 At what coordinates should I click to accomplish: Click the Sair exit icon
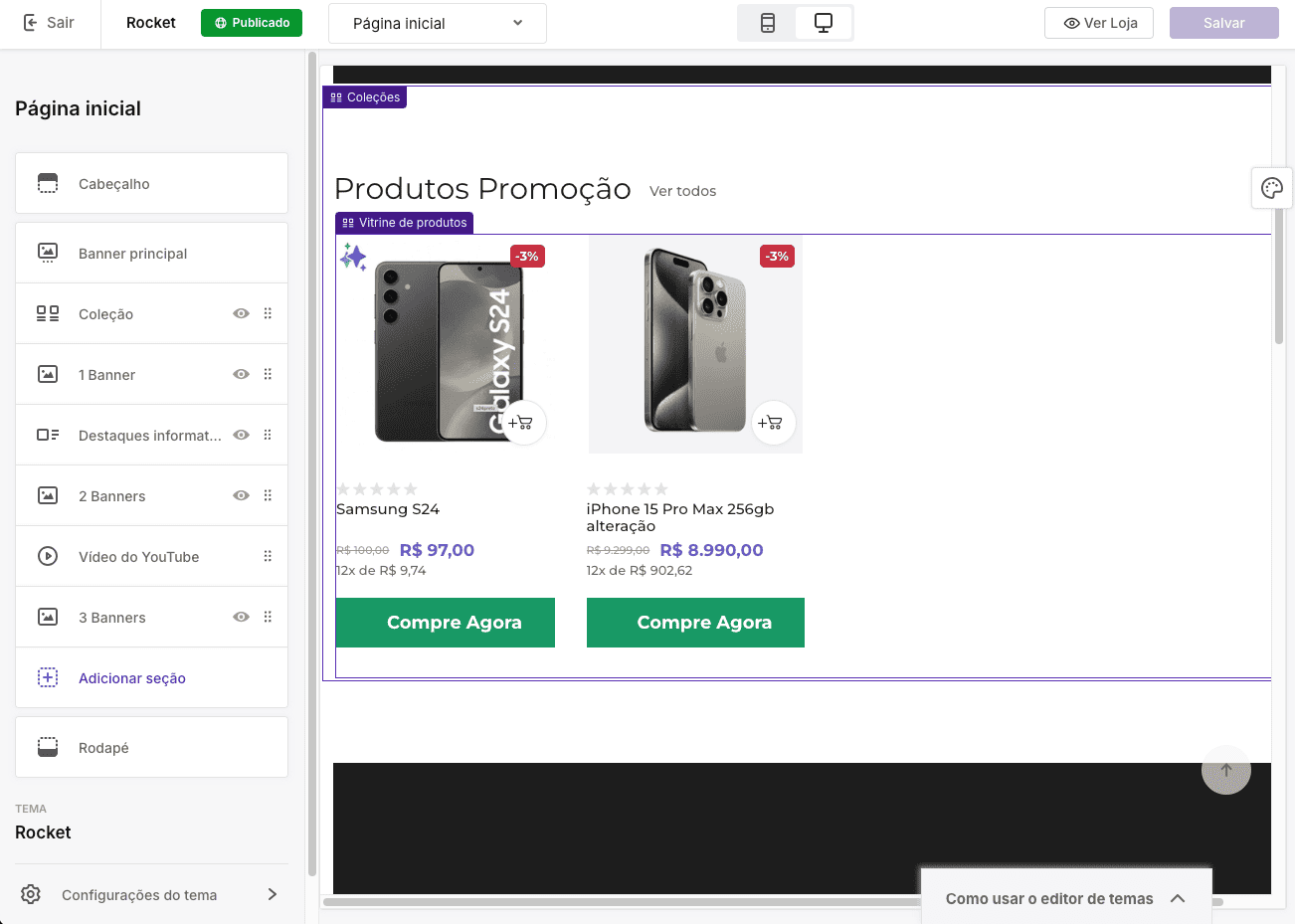31,22
